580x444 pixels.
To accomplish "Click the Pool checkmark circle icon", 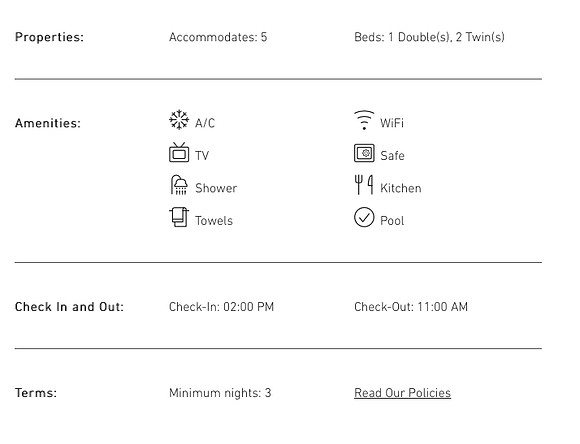I will pyautogui.click(x=364, y=217).
